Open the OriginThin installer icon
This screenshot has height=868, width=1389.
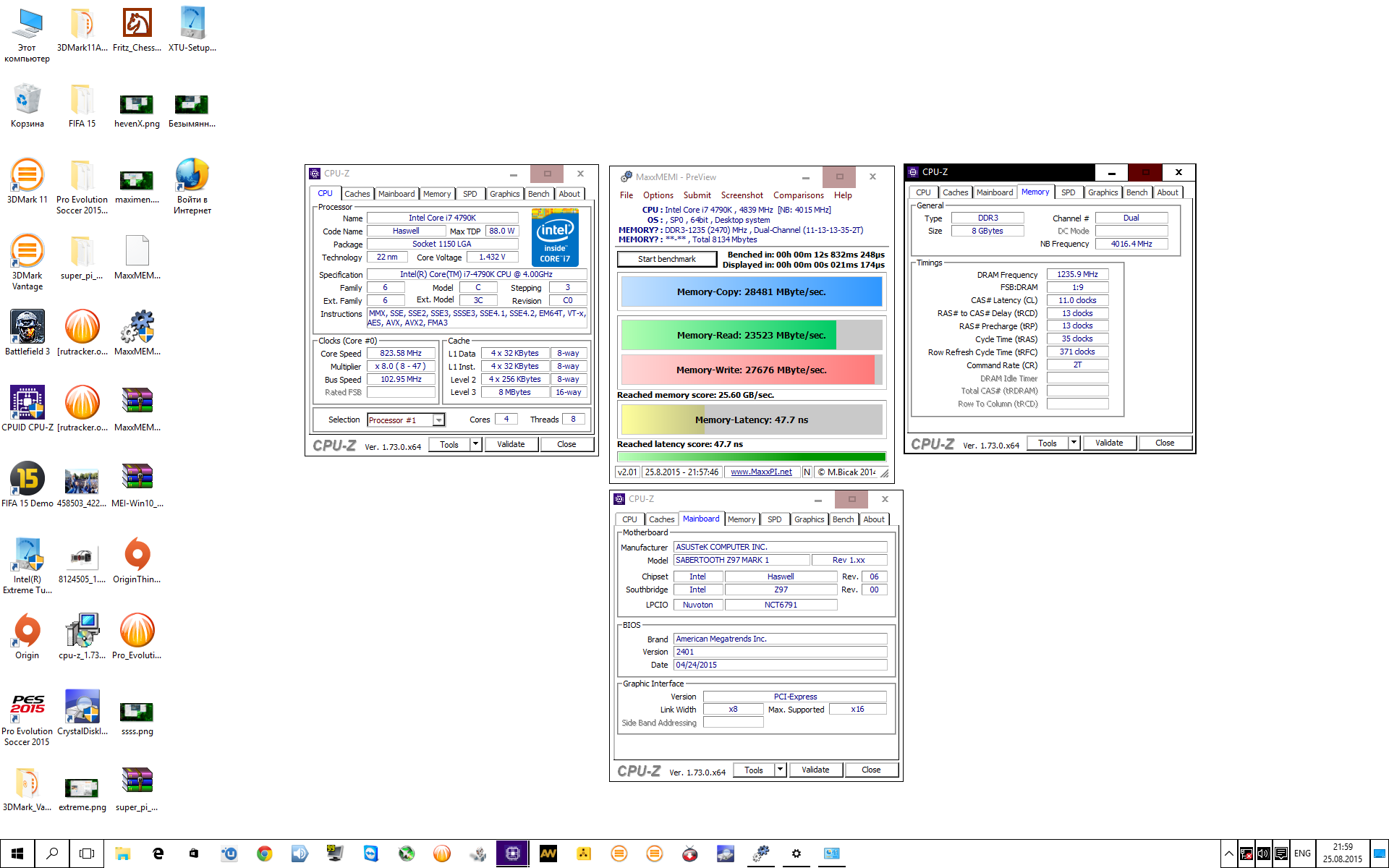(137, 561)
